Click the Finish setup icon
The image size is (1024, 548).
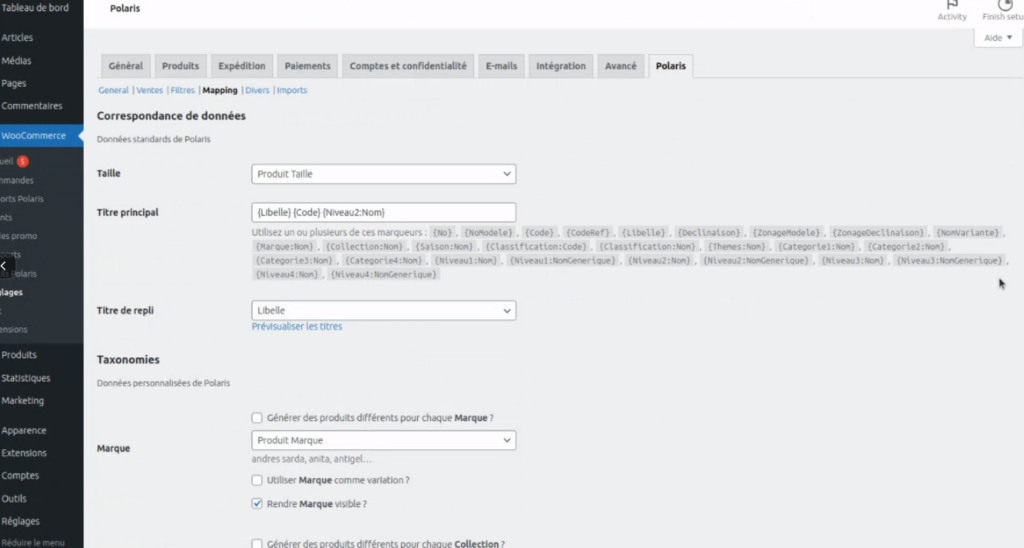tap(1004, 7)
